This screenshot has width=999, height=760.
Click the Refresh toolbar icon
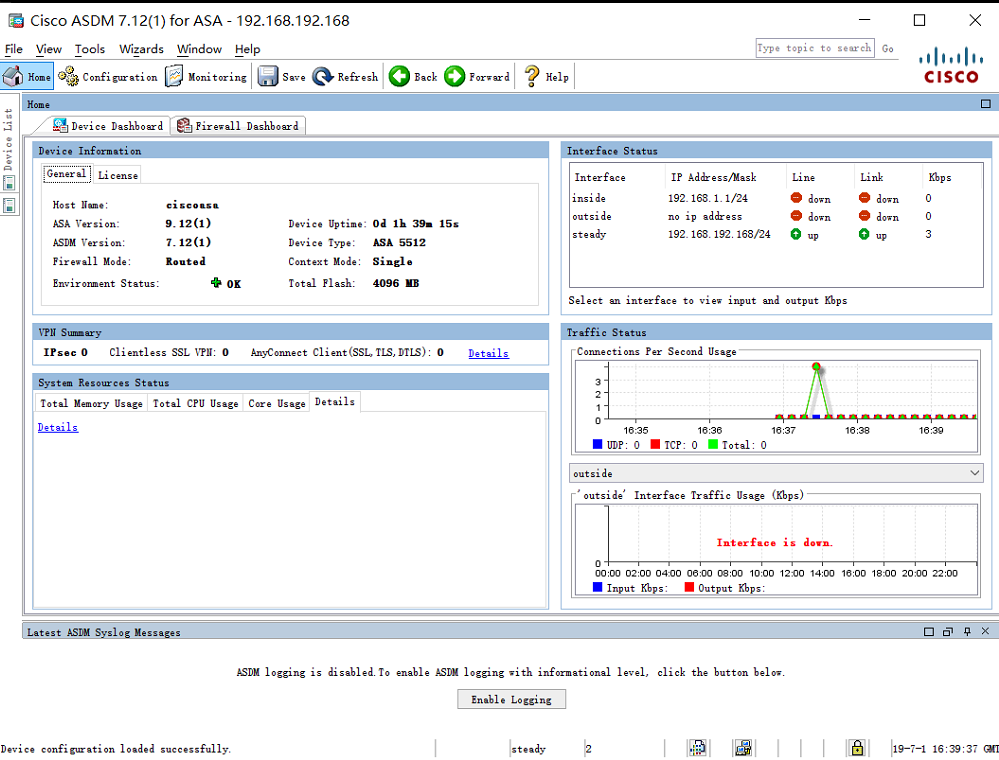[x=323, y=77]
